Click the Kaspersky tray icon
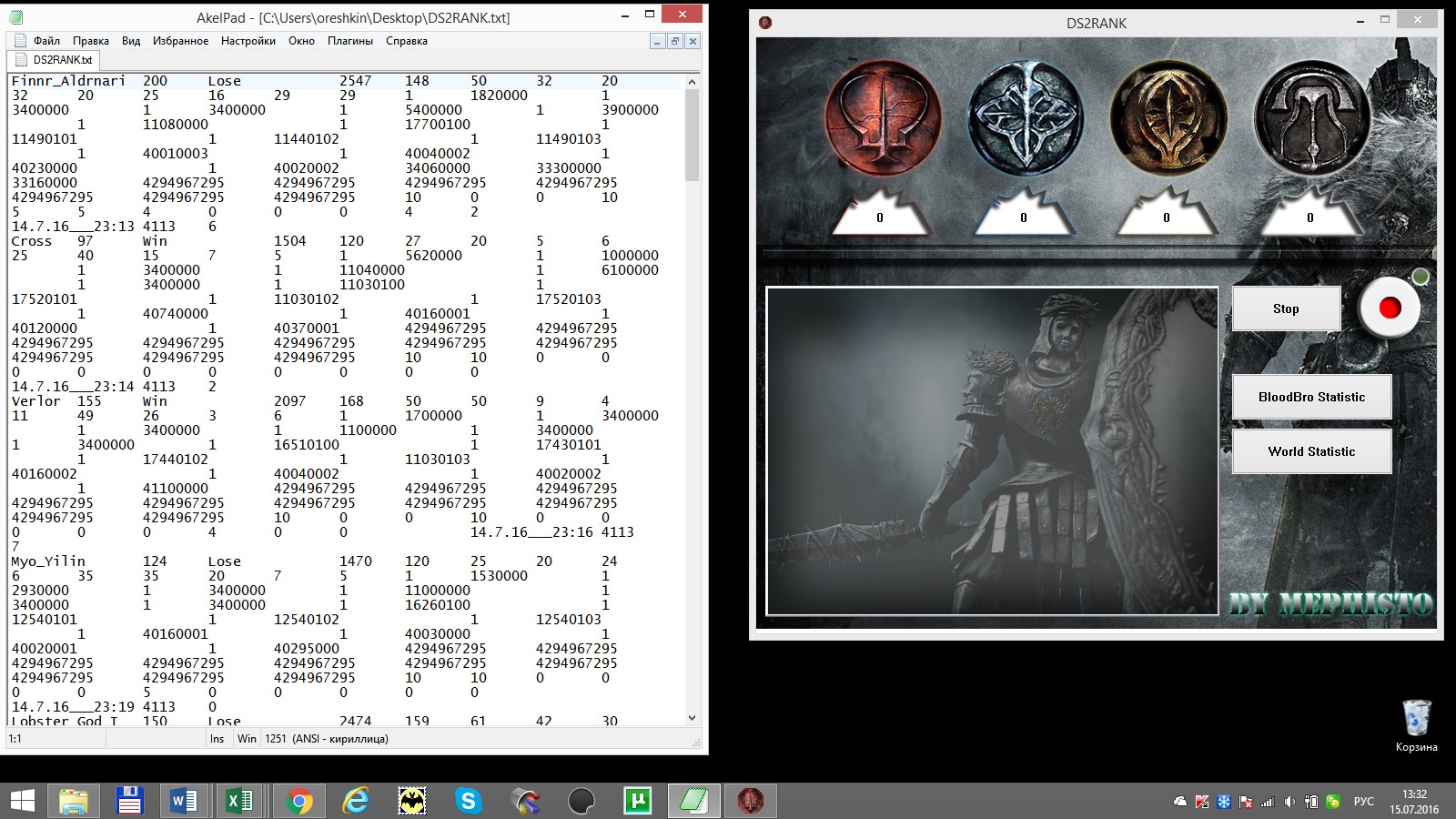Screen dimensions: 1456x819 coord(1202,802)
